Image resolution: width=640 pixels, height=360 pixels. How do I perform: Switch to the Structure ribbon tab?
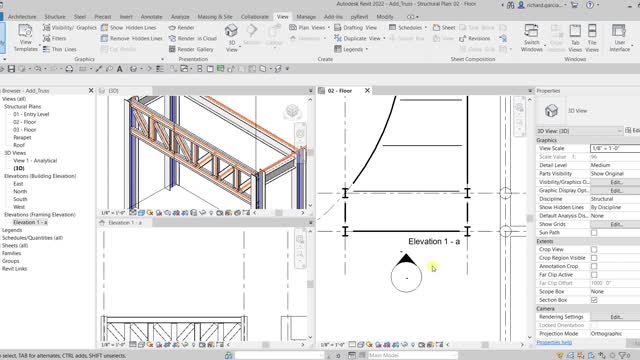pos(55,17)
